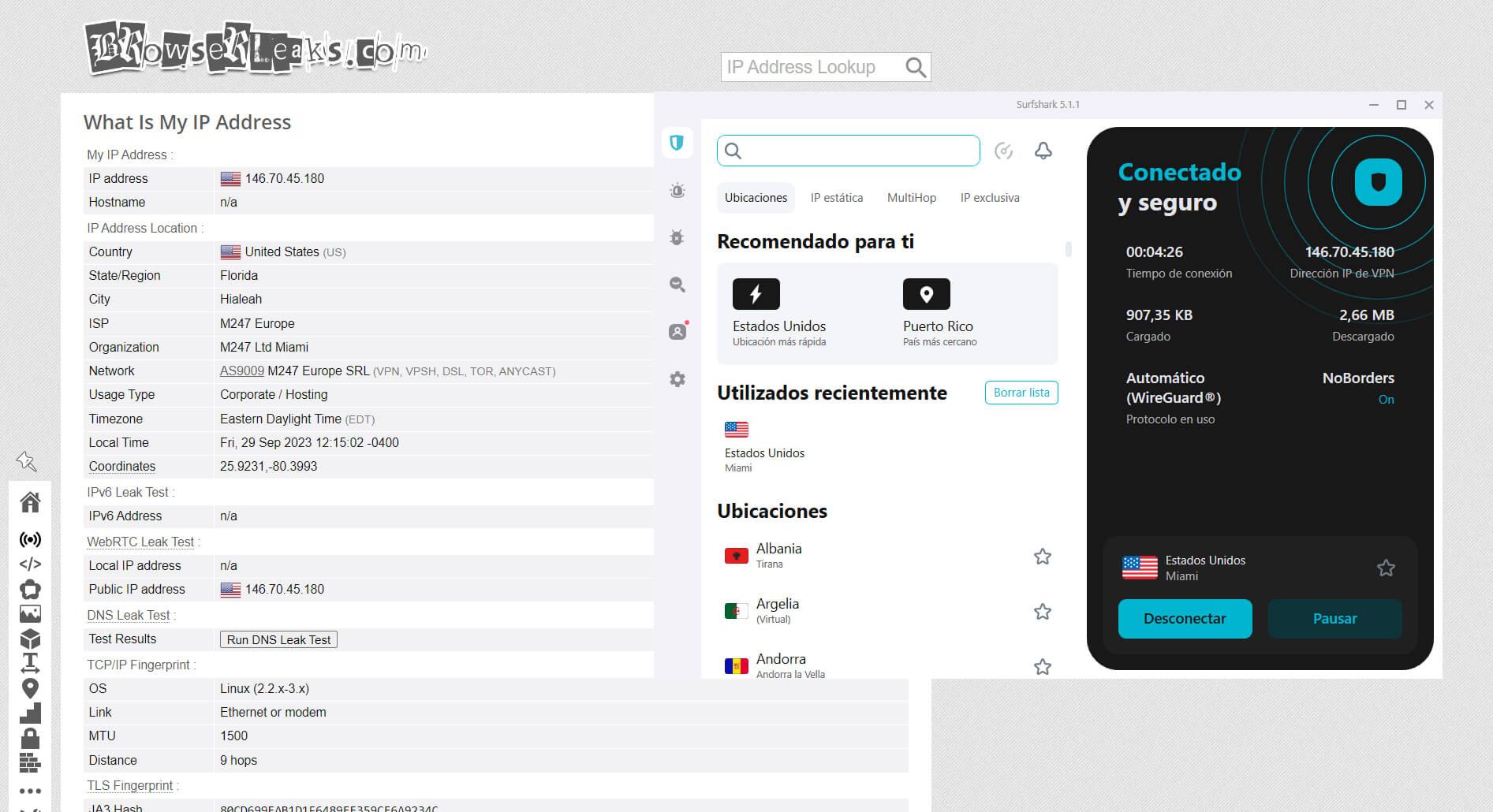Open the stairs-shaped sidebar icon
The image size is (1493, 812).
pos(30,713)
